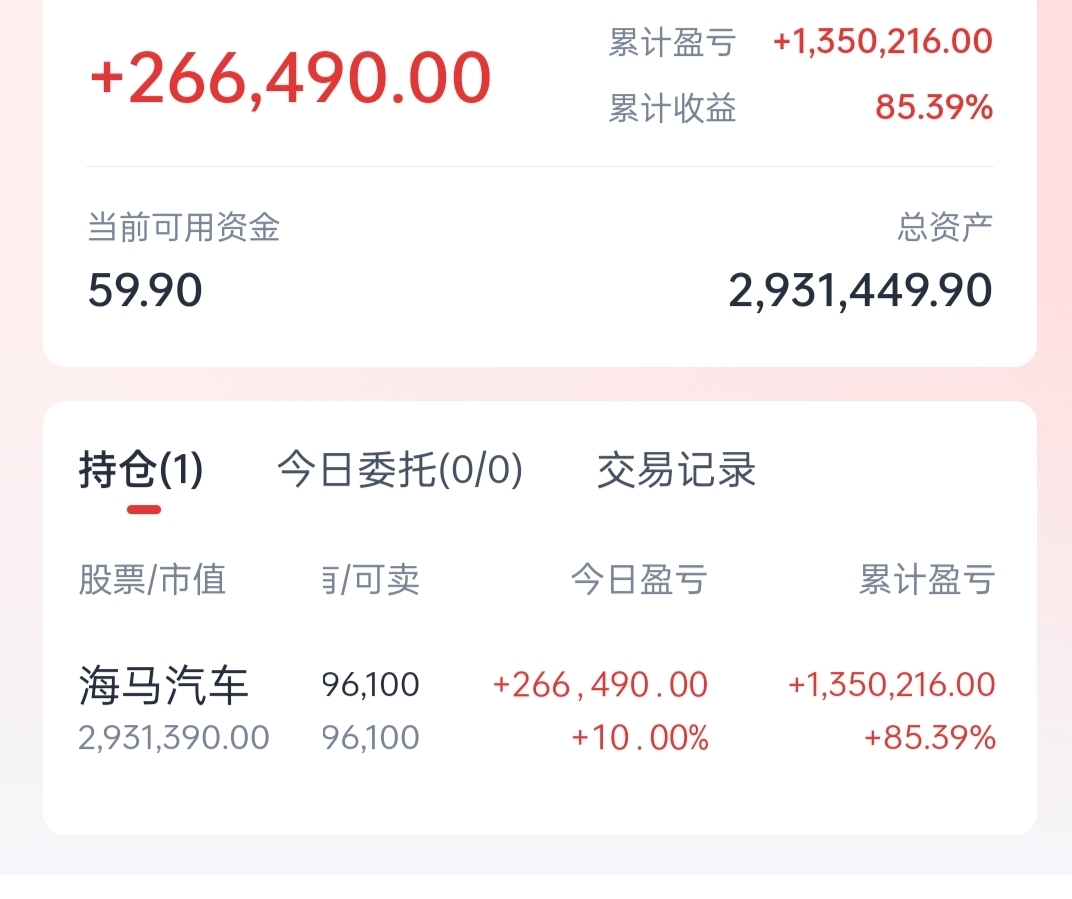Sort by 今日盈亏 column header
The height and width of the screenshot is (899, 1072).
[x=639, y=580]
